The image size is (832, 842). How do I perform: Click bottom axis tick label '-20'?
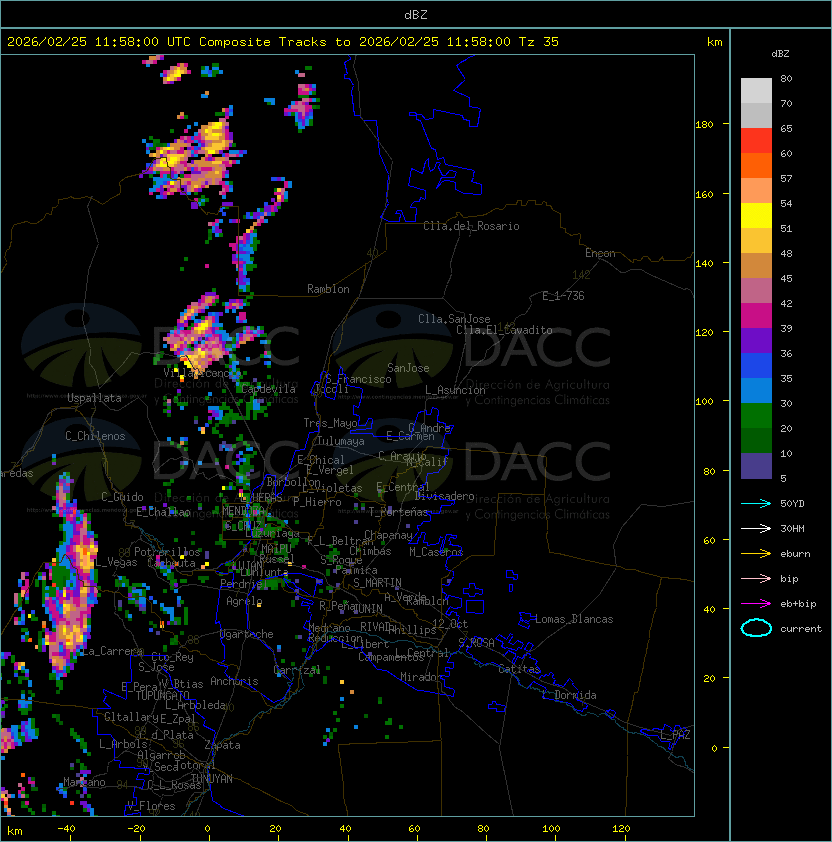(x=136, y=829)
